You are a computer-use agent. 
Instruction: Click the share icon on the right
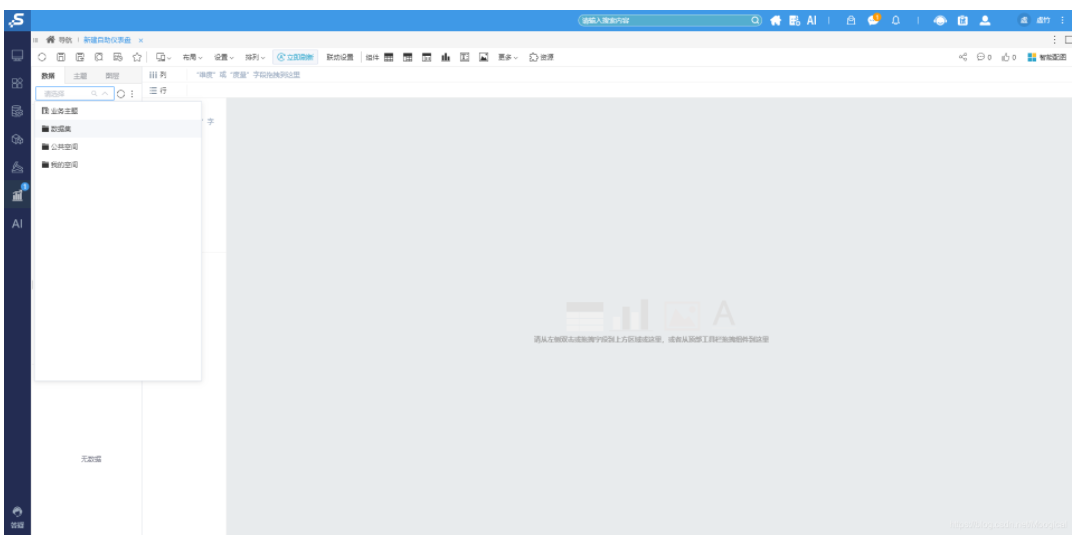tap(963, 57)
